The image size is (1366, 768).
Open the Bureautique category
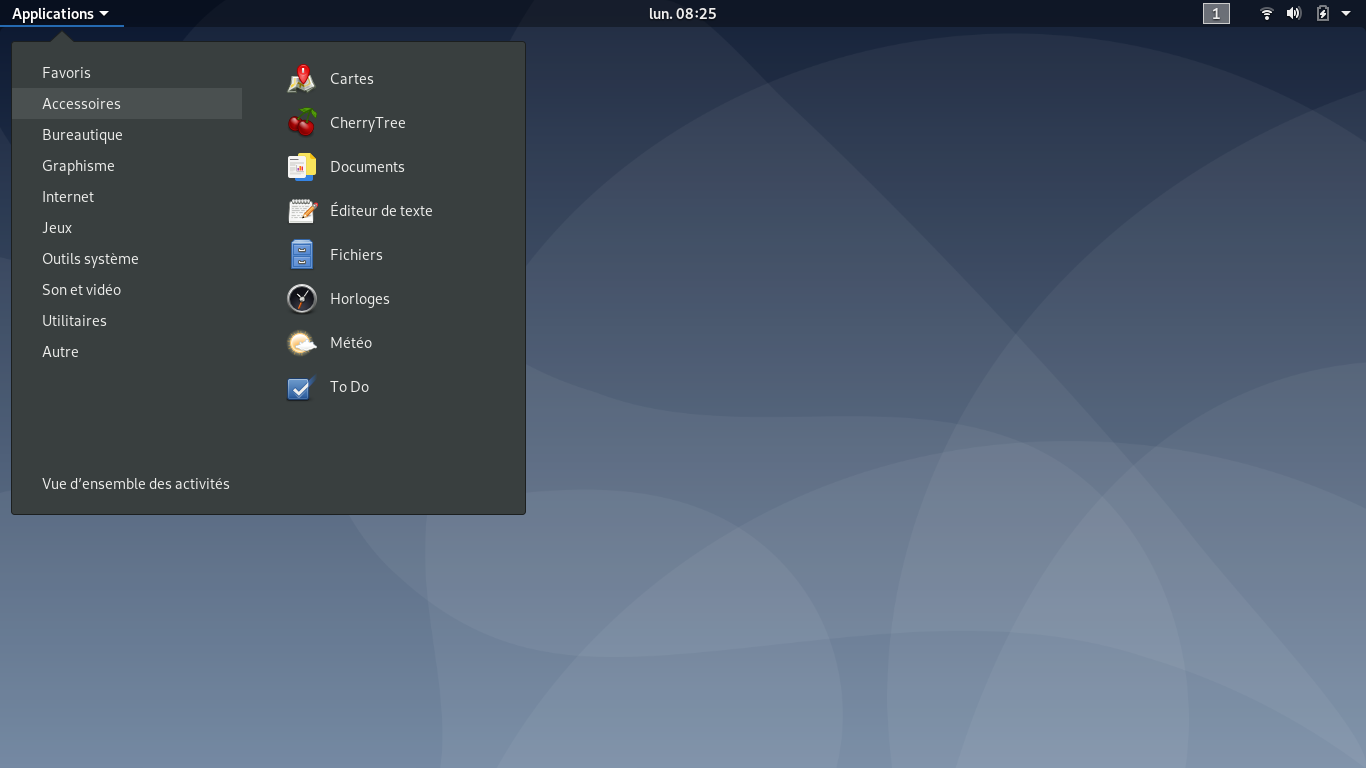[127, 135]
